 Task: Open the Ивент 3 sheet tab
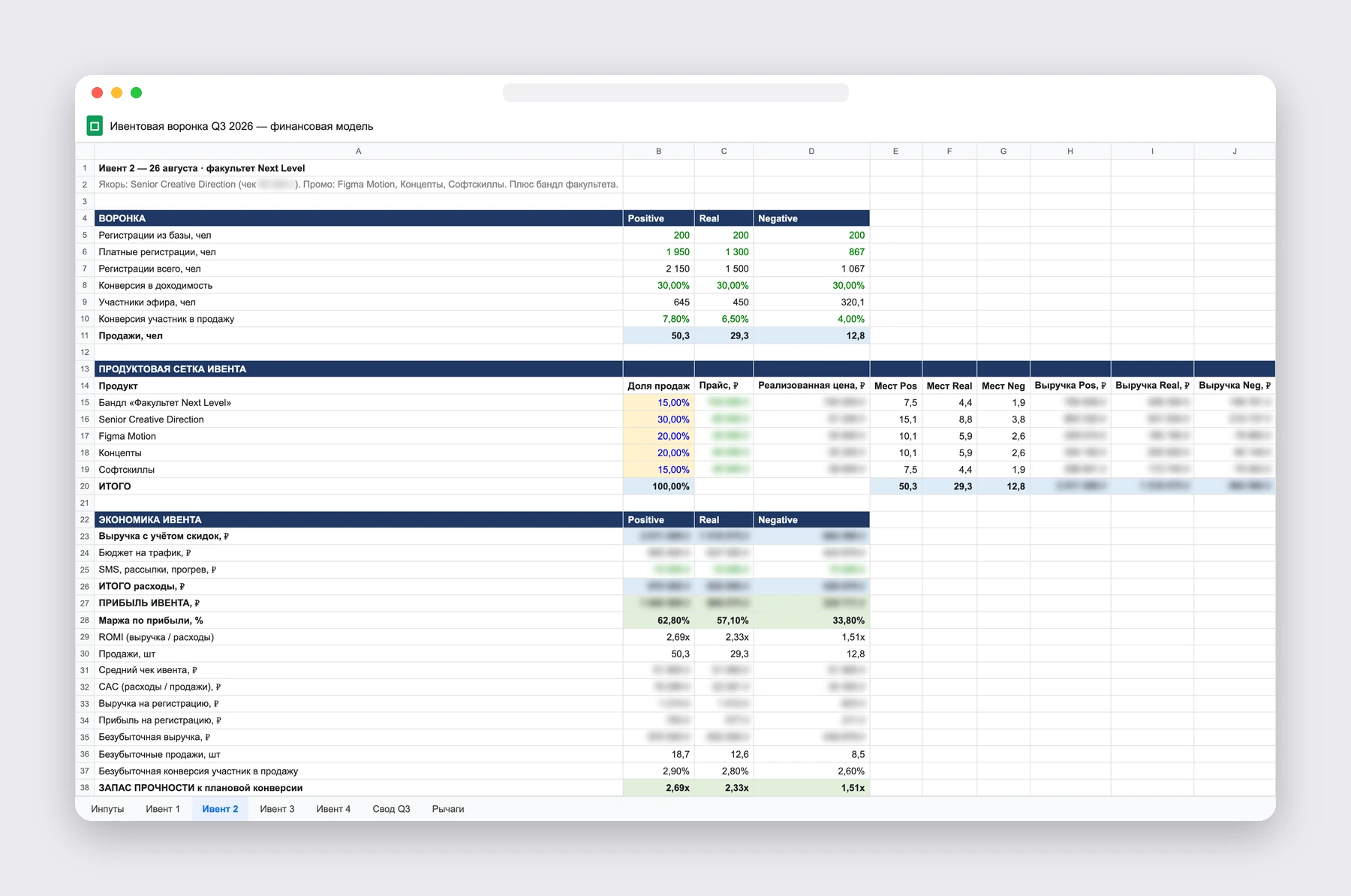(277, 809)
